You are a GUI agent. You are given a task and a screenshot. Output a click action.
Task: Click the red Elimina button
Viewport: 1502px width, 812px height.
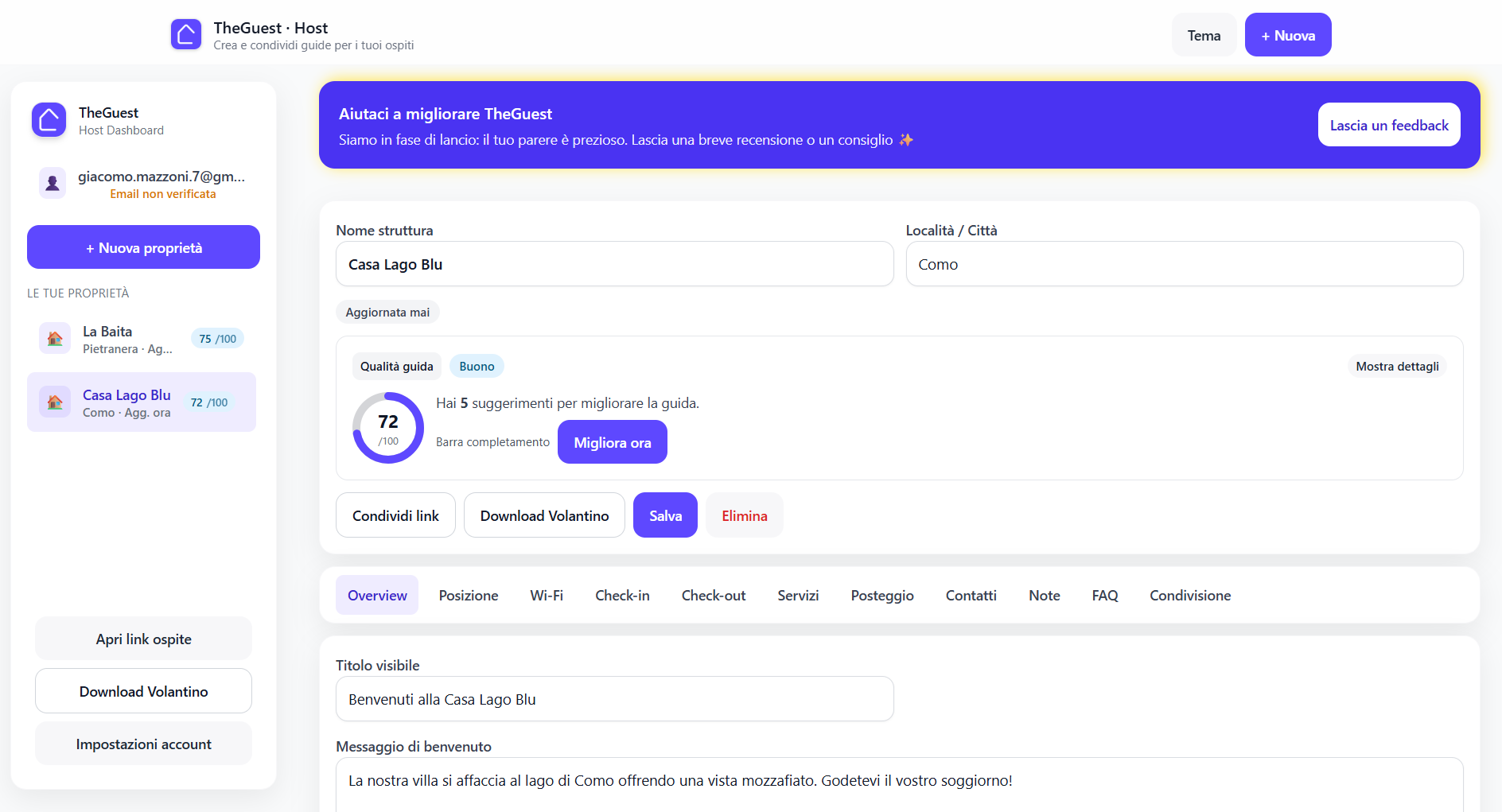coord(744,515)
